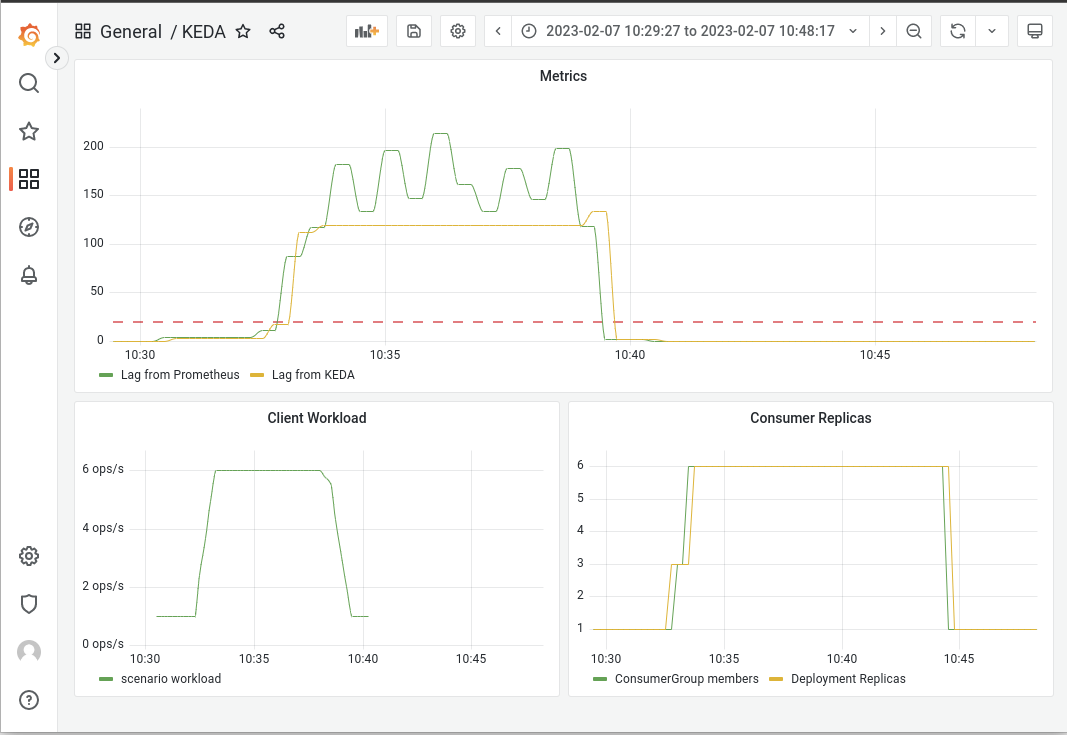Viewport: 1067px width, 735px height.
Task: Click the 200 y-axis label in Metrics
Action: pyautogui.click(x=93, y=146)
